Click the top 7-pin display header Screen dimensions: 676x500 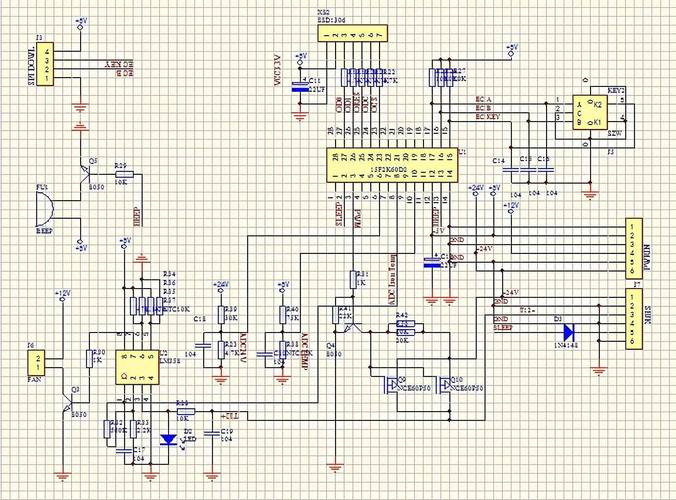point(353,33)
